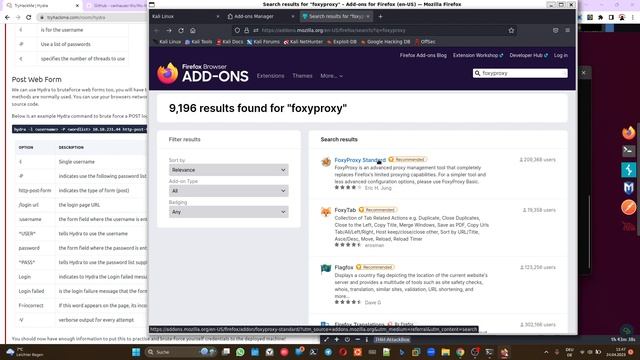Open Developer Hub link
This screenshot has height=360, width=640.
pyautogui.click(x=528, y=55)
